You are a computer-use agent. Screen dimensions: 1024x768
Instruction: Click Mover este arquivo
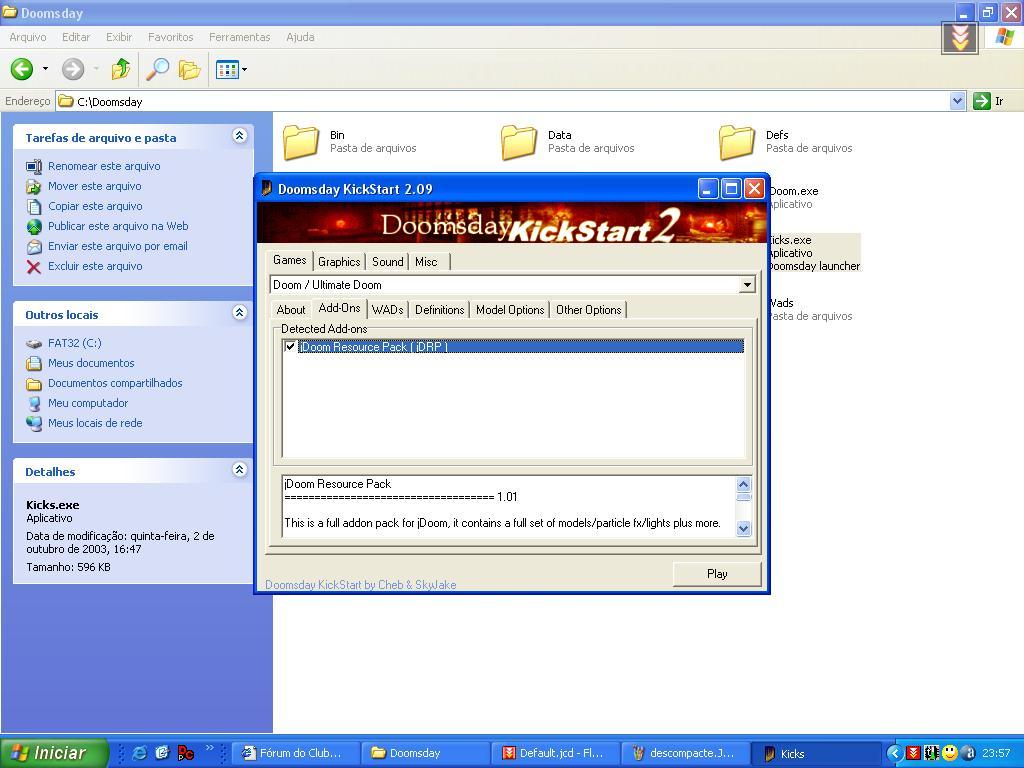(x=95, y=186)
